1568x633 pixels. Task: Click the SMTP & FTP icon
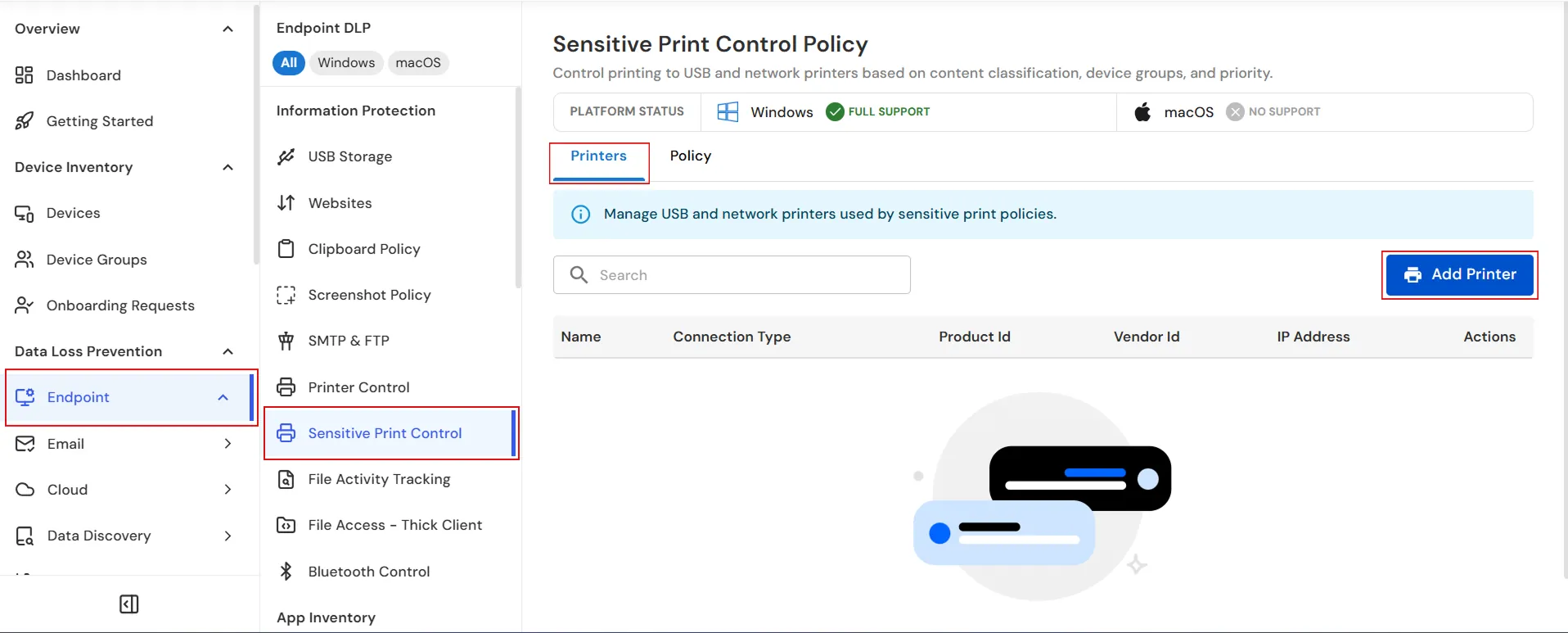[x=286, y=341]
